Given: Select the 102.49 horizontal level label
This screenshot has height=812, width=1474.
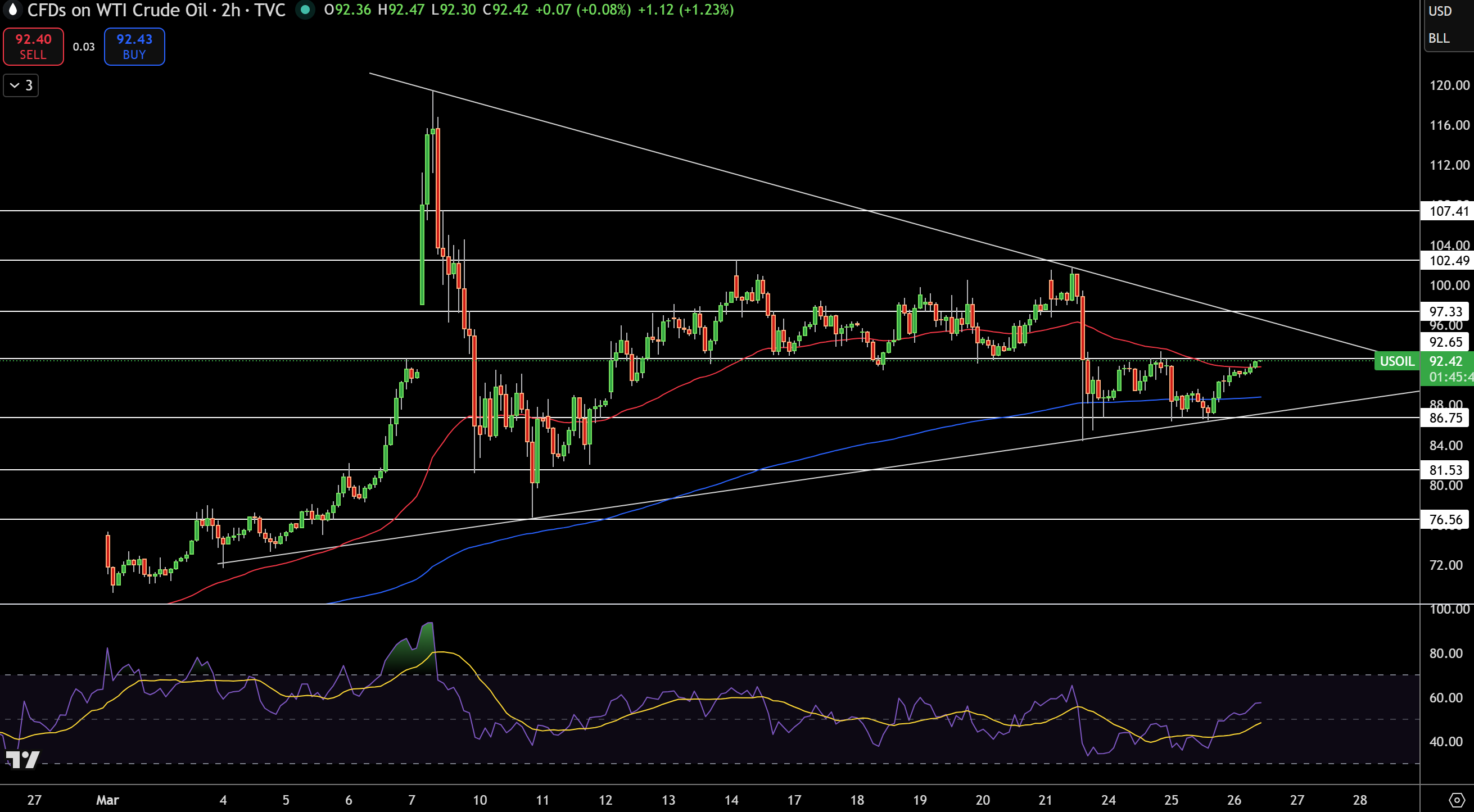Looking at the screenshot, I should pos(1446,261).
